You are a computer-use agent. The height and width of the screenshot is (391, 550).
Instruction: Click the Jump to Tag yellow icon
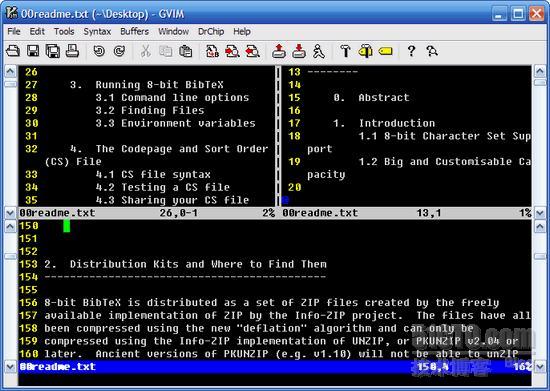(x=385, y=51)
